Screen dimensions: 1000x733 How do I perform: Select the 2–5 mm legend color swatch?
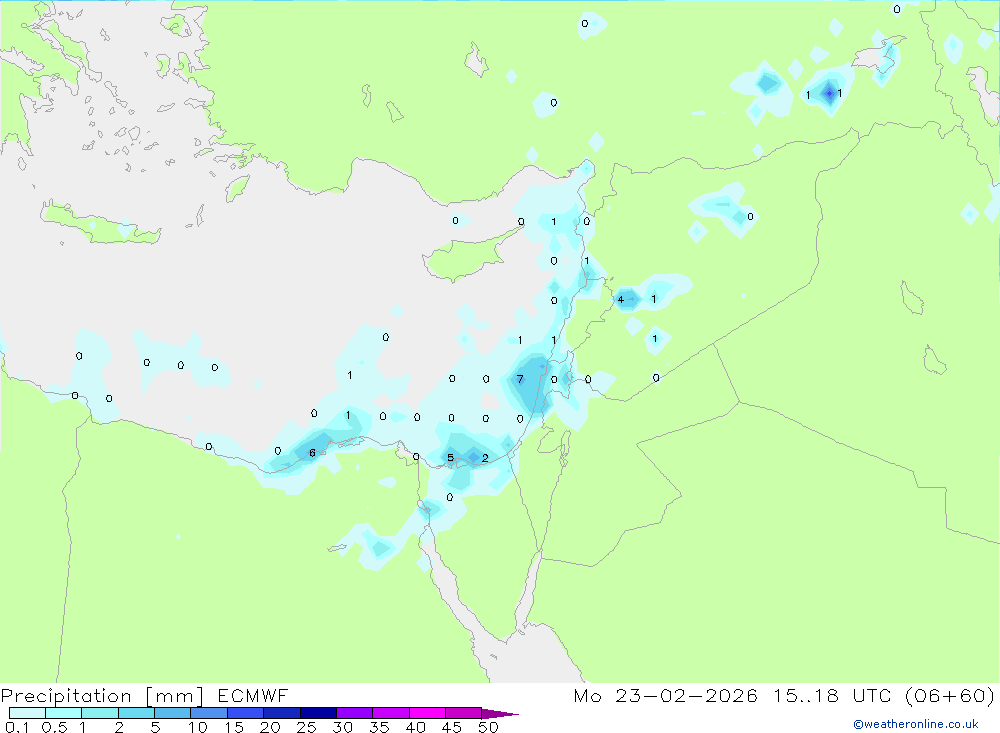click(x=136, y=713)
